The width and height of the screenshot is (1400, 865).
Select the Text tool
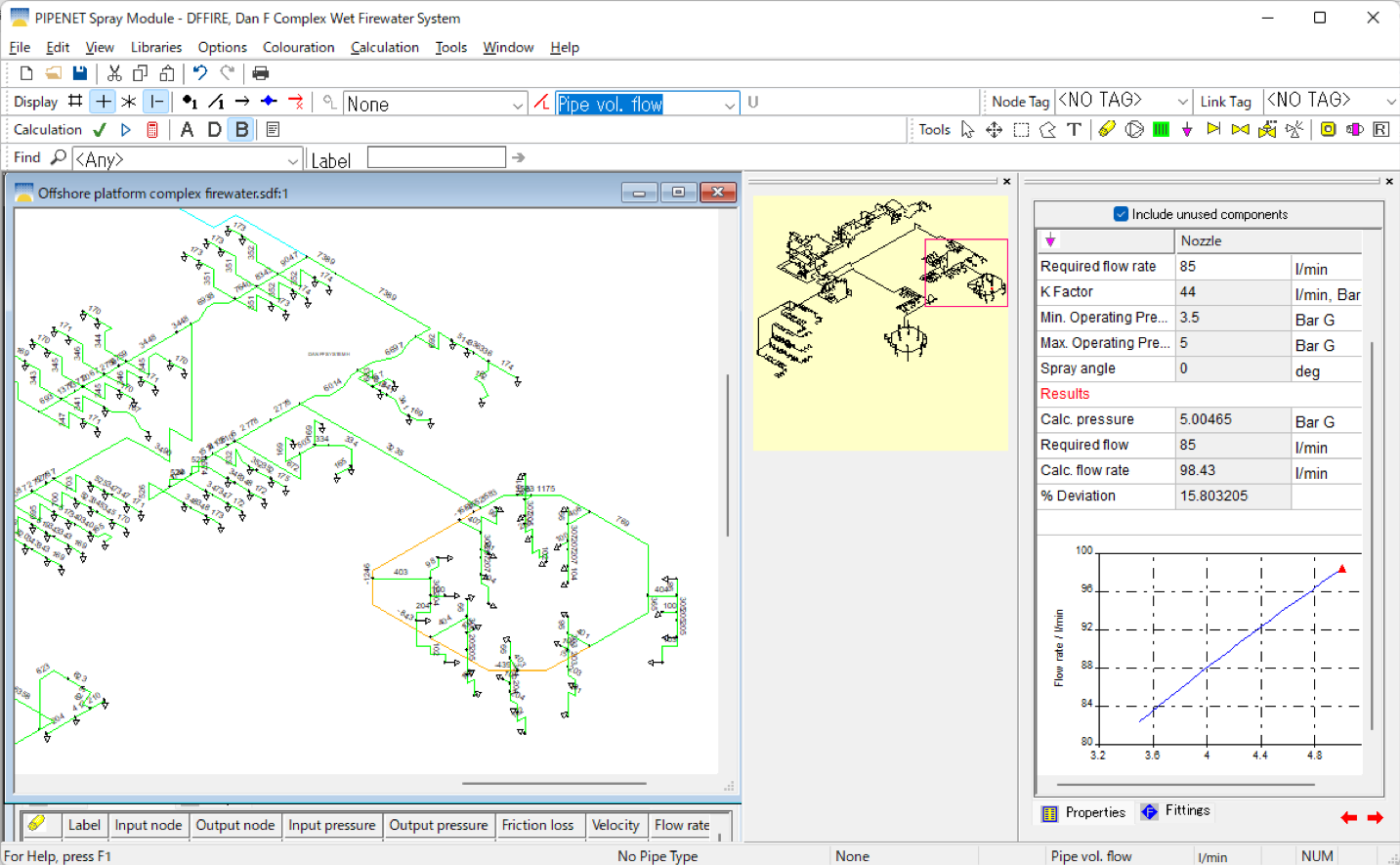(1074, 130)
